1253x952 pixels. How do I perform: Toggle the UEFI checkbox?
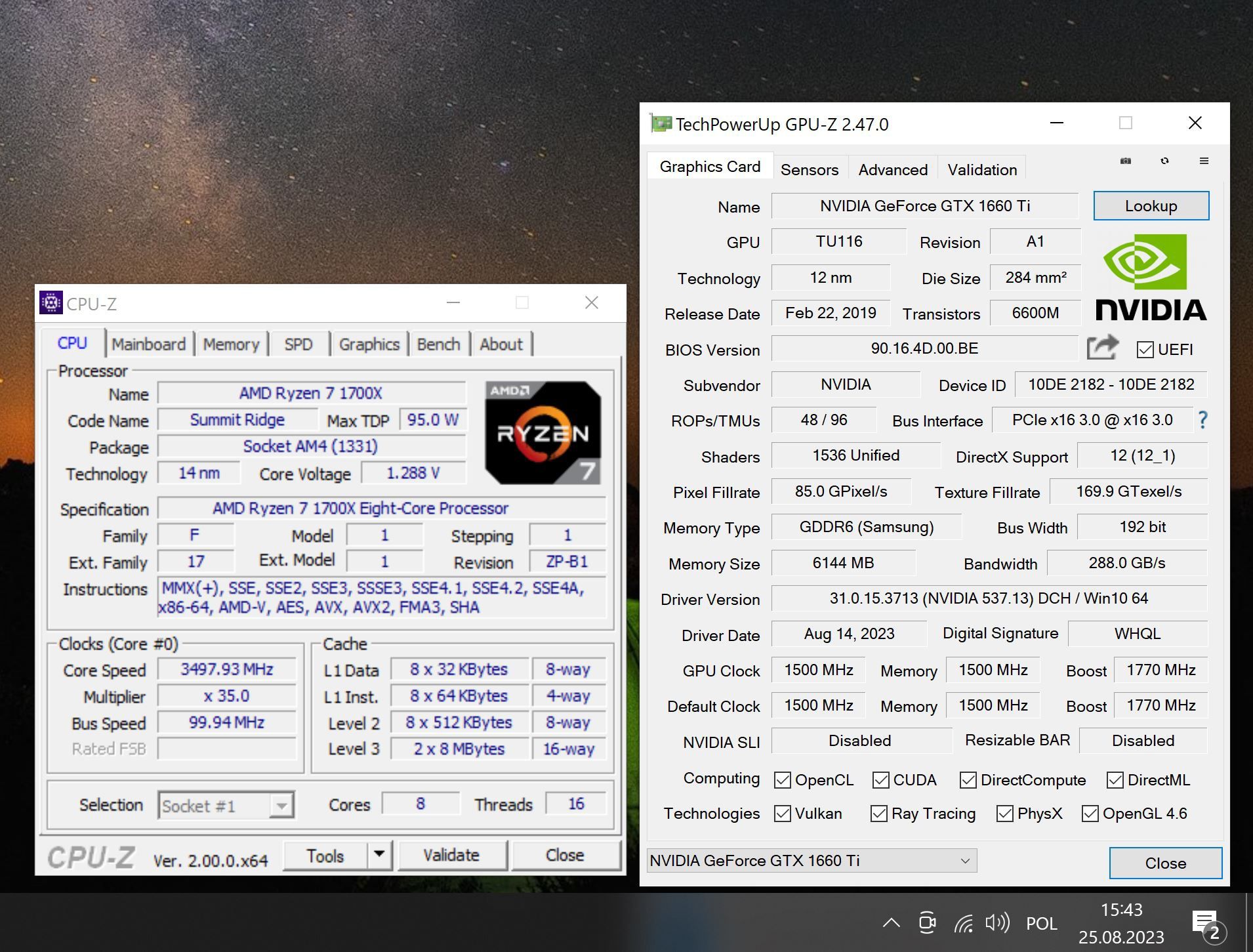[x=1145, y=350]
